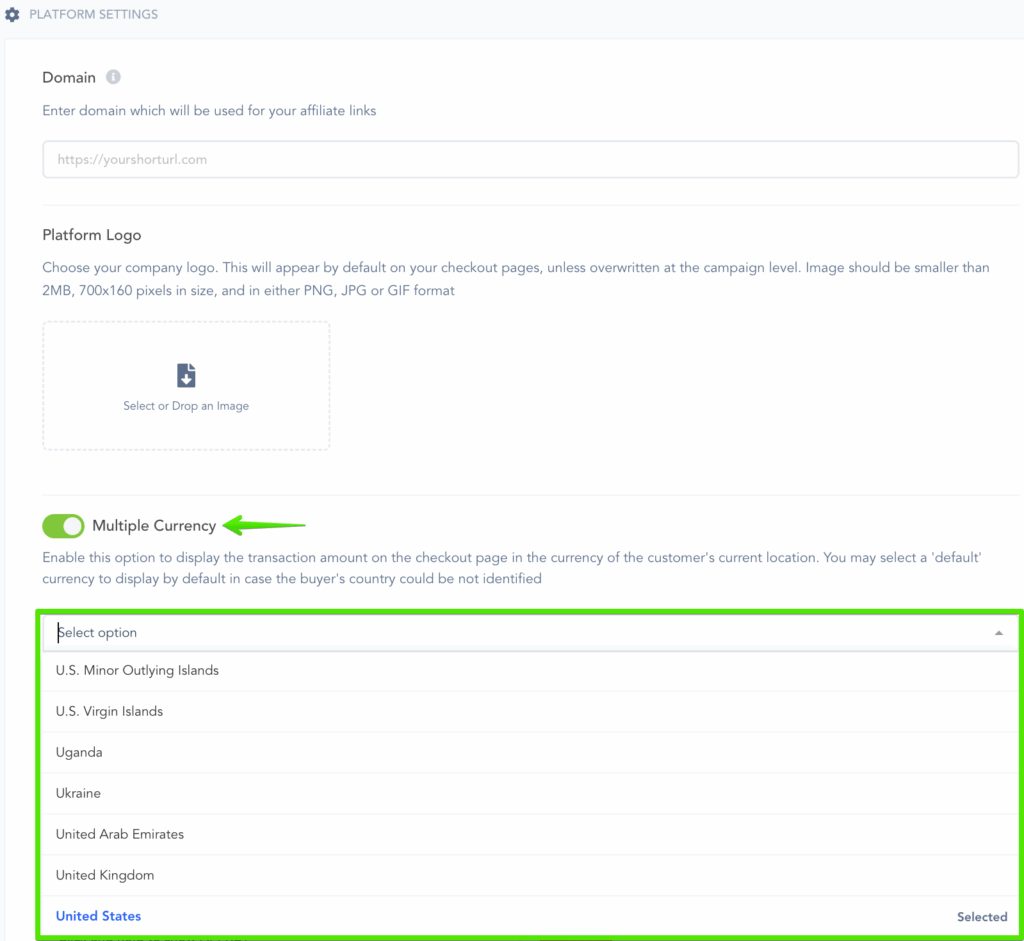This screenshot has height=941, width=1024.
Task: Disable the Multiple Currency toggle
Action: click(63, 526)
